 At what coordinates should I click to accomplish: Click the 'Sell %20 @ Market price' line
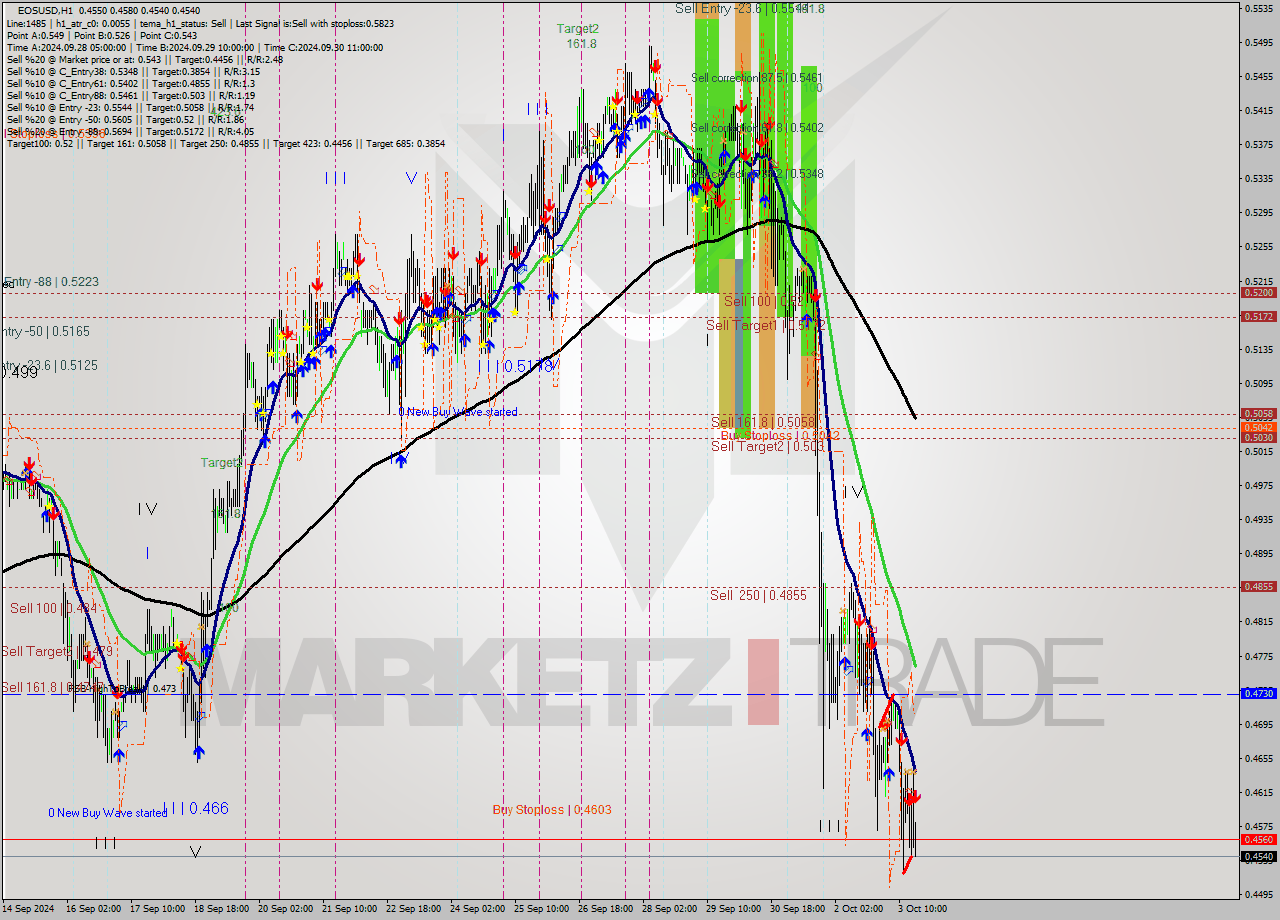tap(145, 59)
